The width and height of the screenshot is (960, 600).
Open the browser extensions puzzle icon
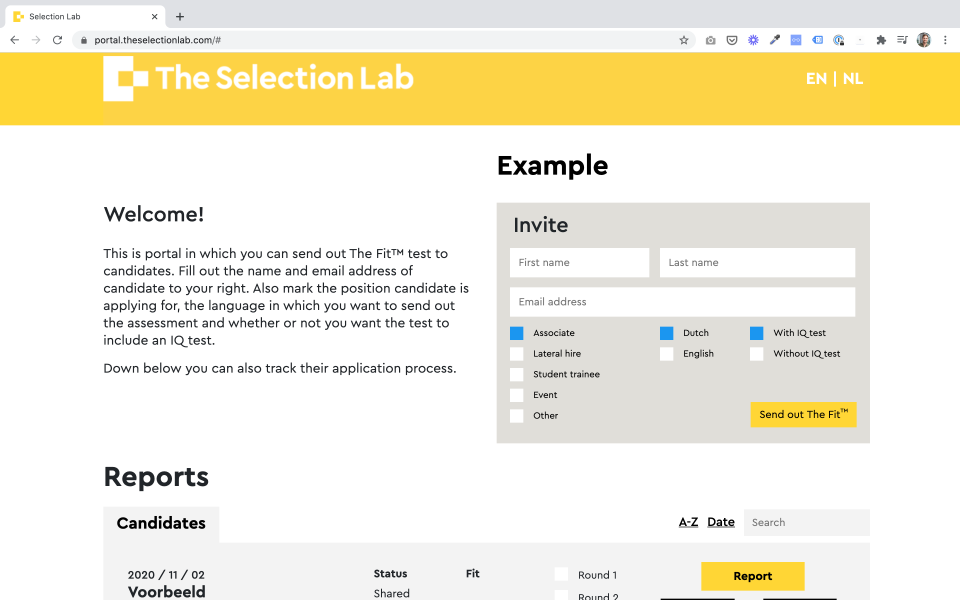880,40
